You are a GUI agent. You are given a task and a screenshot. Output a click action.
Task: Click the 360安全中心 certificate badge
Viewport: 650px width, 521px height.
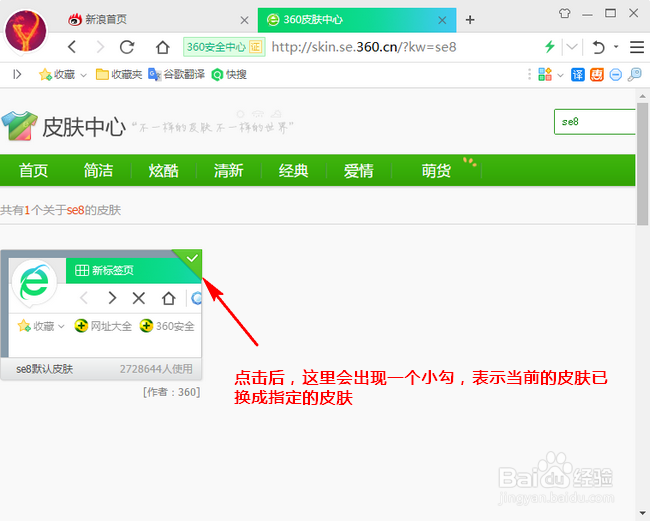click(224, 47)
